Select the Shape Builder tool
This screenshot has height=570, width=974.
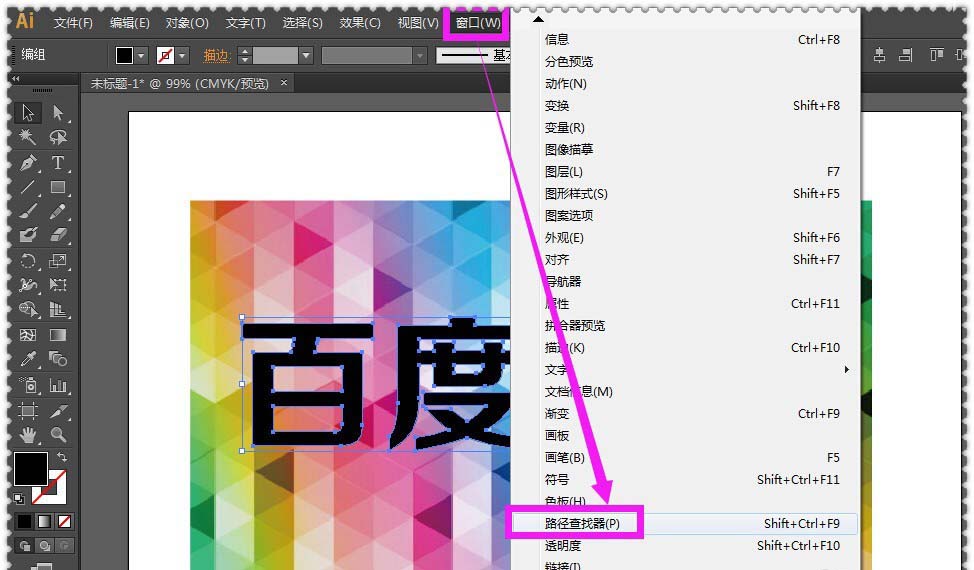[28, 309]
